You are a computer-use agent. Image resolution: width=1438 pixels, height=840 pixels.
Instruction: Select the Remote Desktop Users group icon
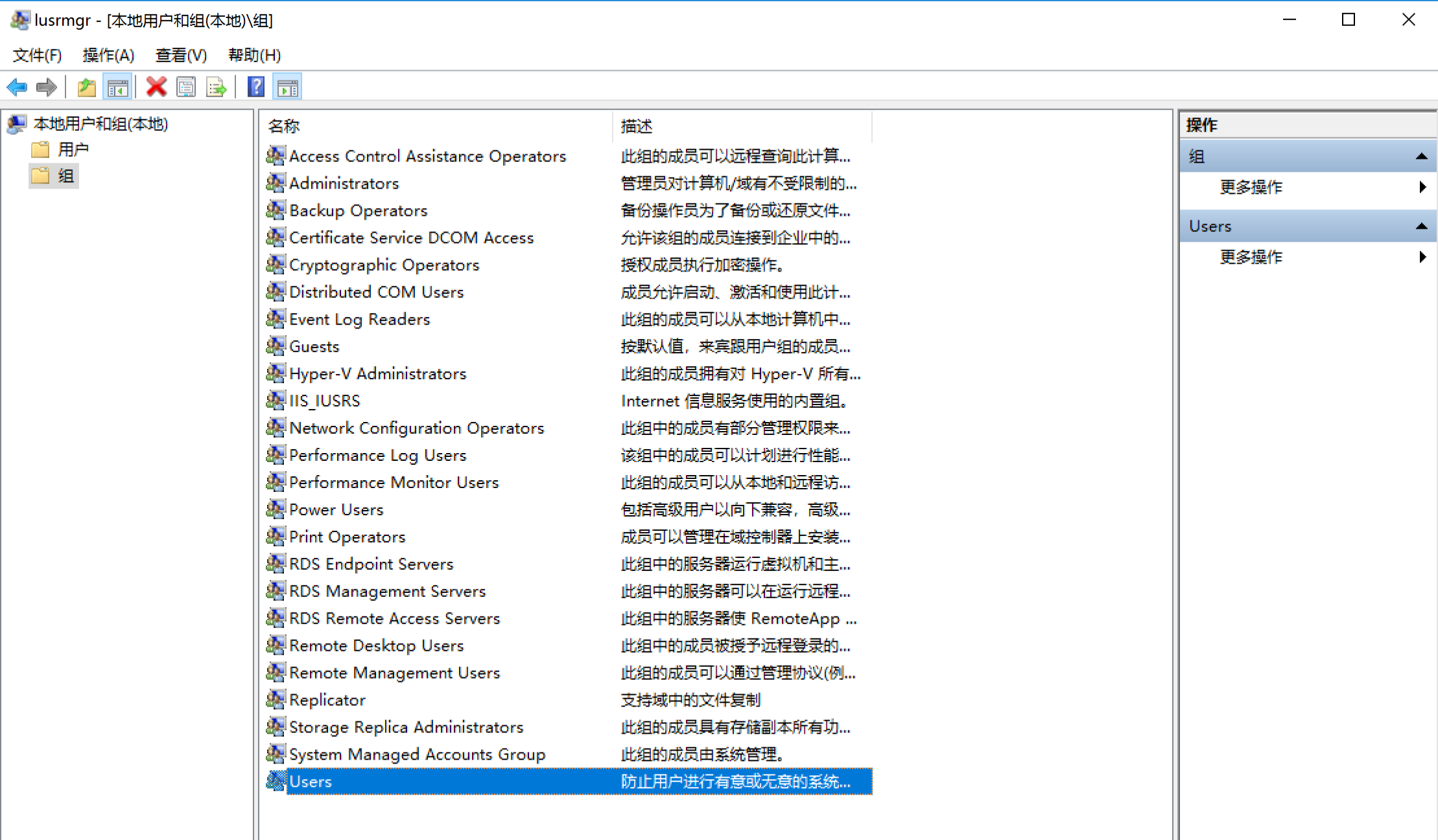click(x=276, y=646)
